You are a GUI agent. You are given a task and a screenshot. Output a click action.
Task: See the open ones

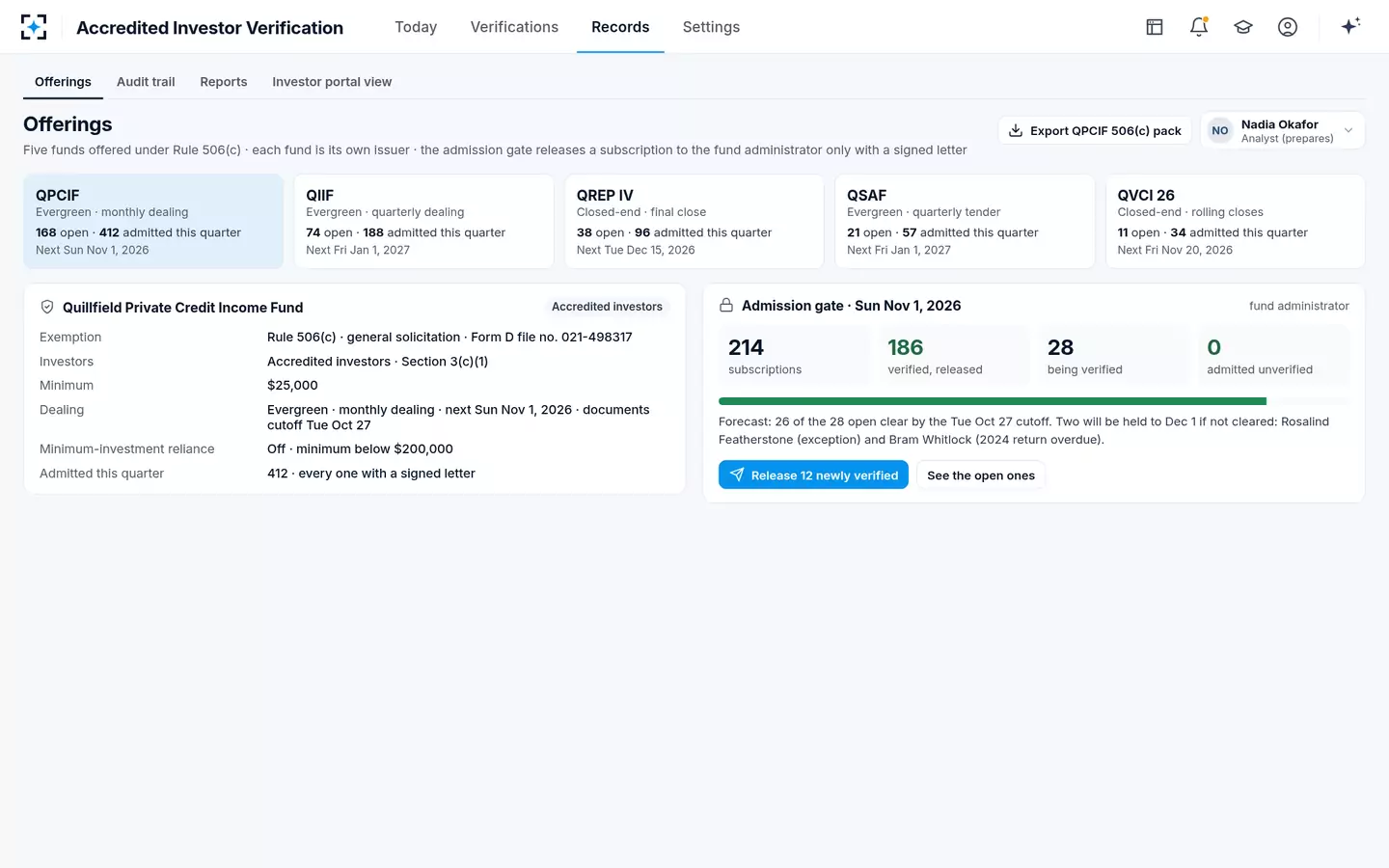(981, 475)
